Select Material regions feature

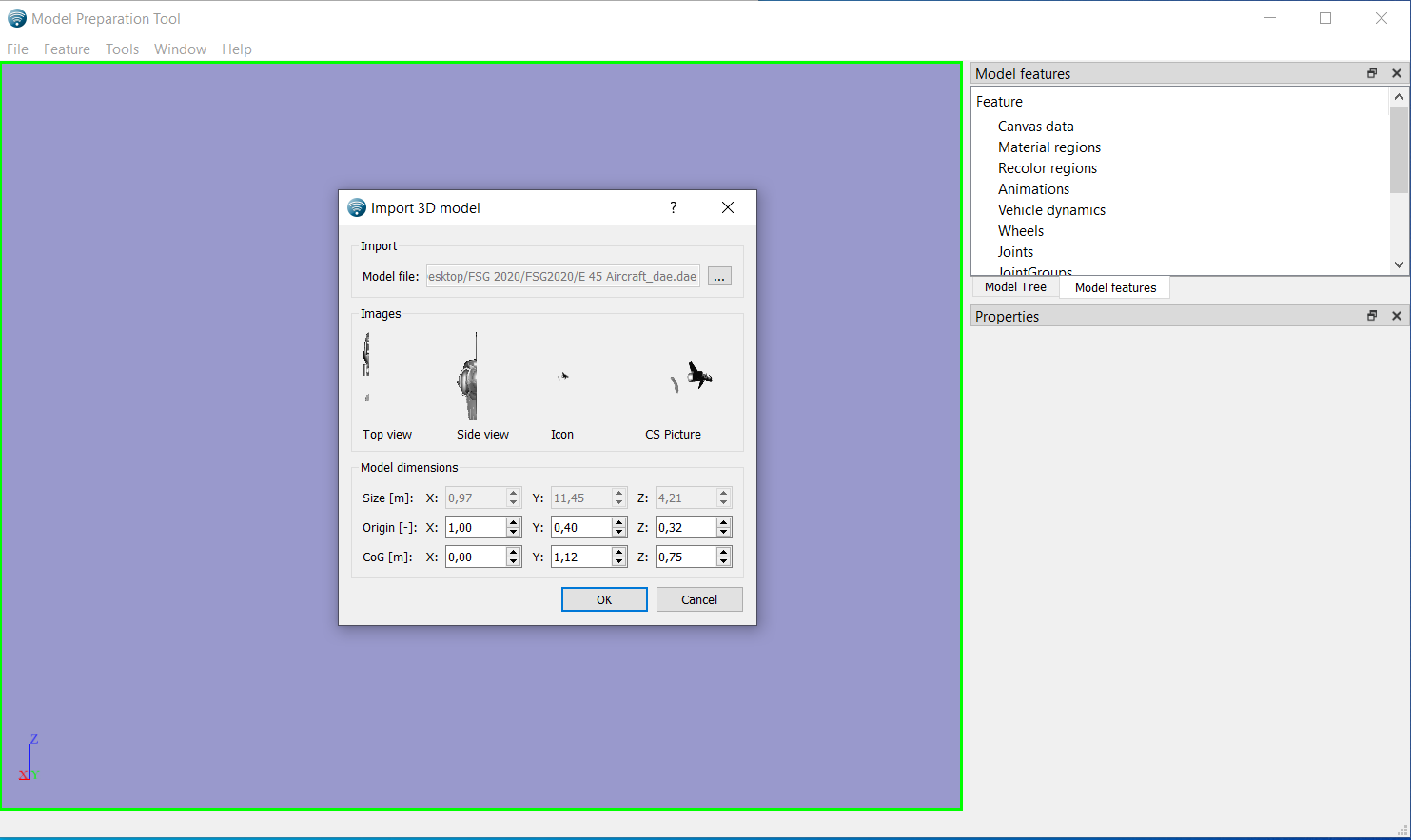pyautogui.click(x=1048, y=147)
